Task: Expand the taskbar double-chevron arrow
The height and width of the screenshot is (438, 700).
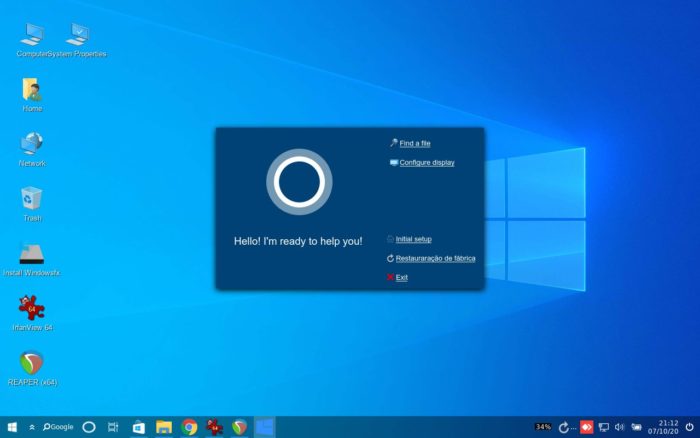Action: click(32, 427)
